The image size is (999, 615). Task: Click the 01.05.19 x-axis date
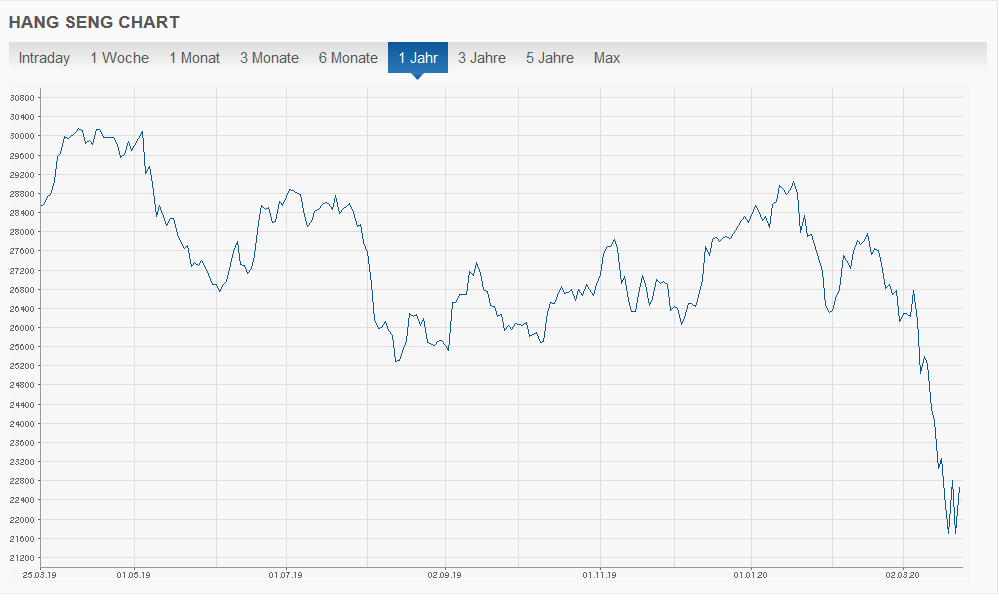pyautogui.click(x=133, y=575)
